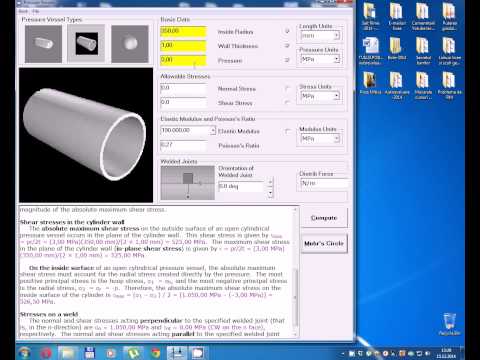
Task: Open the media player taskbar icon
Action: pos(111,353)
